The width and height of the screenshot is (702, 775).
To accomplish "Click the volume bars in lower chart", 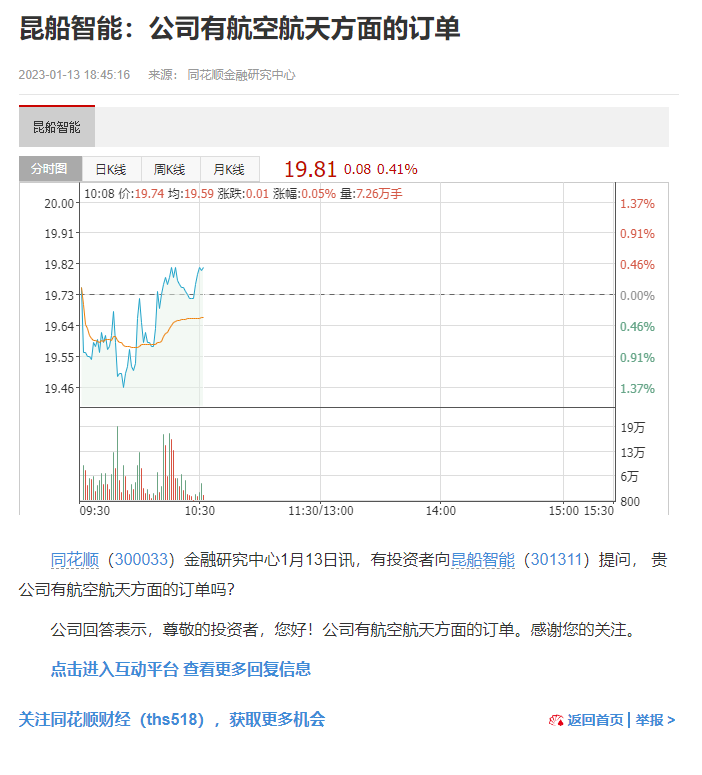I will coord(118,470).
